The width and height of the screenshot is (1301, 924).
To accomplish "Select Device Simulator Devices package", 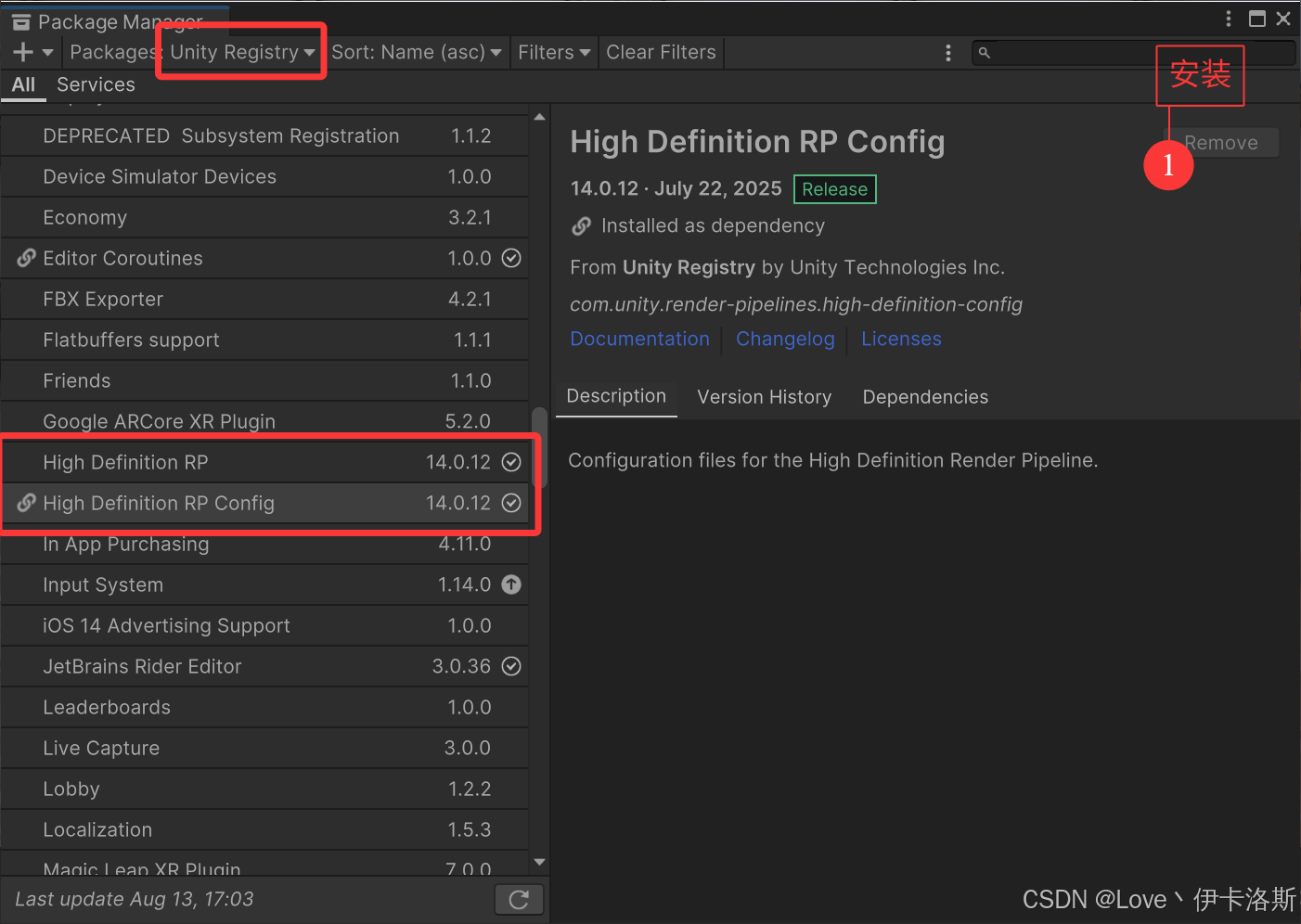I will (x=264, y=176).
